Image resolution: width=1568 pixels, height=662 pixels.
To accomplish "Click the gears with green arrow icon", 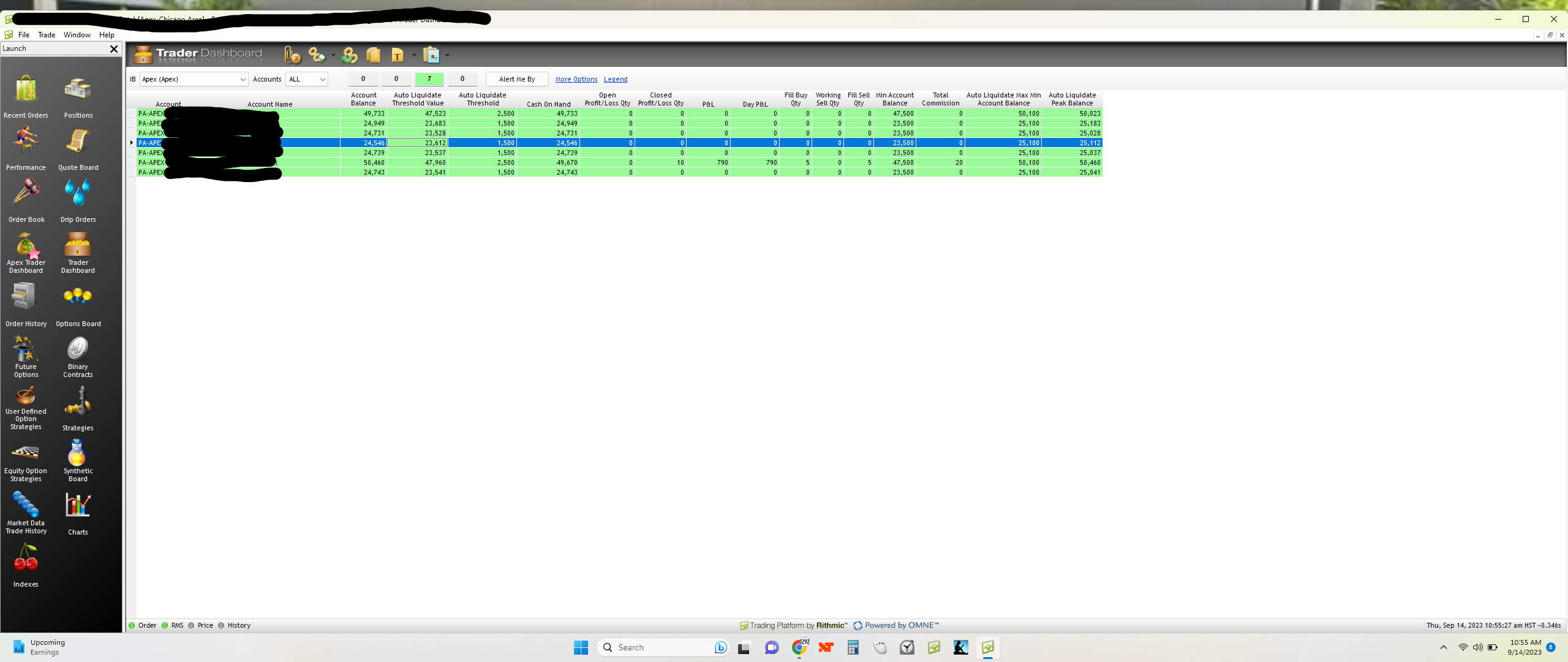I will pyautogui.click(x=350, y=55).
